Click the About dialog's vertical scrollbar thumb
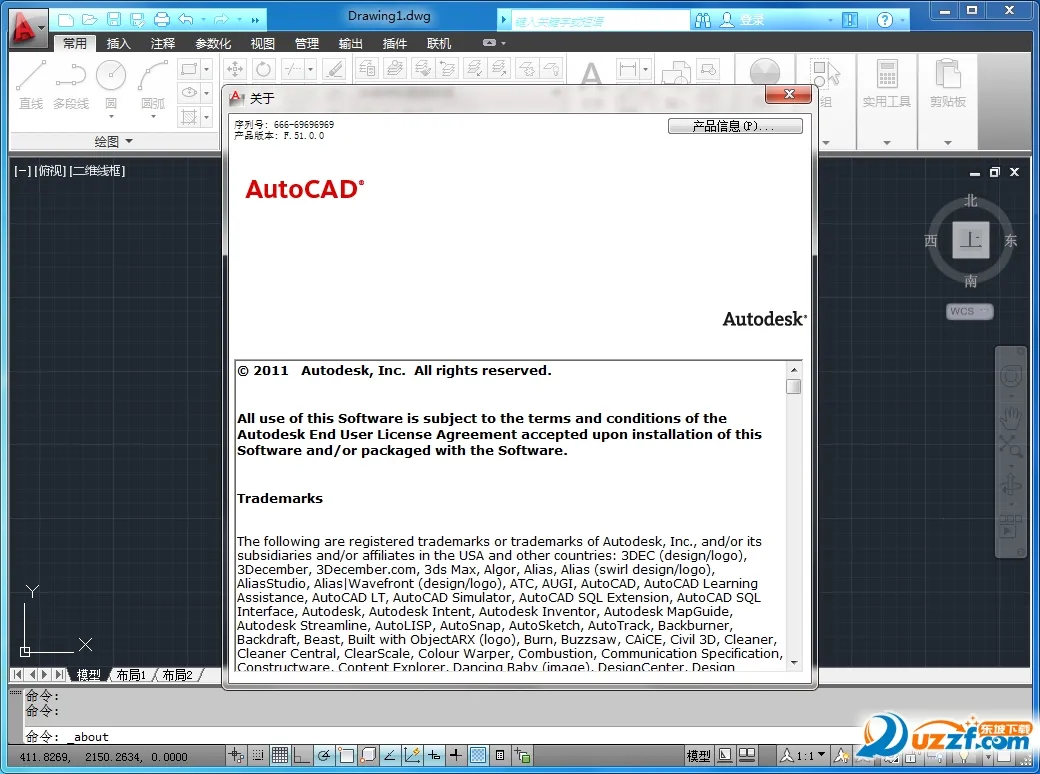Image resolution: width=1040 pixels, height=774 pixels. tap(793, 387)
